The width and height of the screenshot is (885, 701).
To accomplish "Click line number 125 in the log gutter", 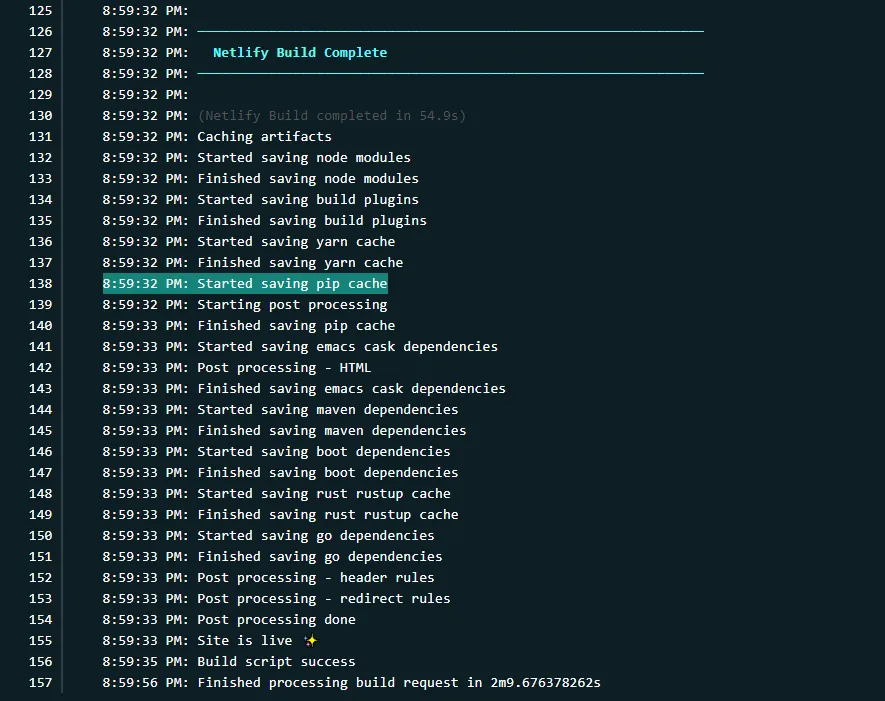I will (41, 11).
